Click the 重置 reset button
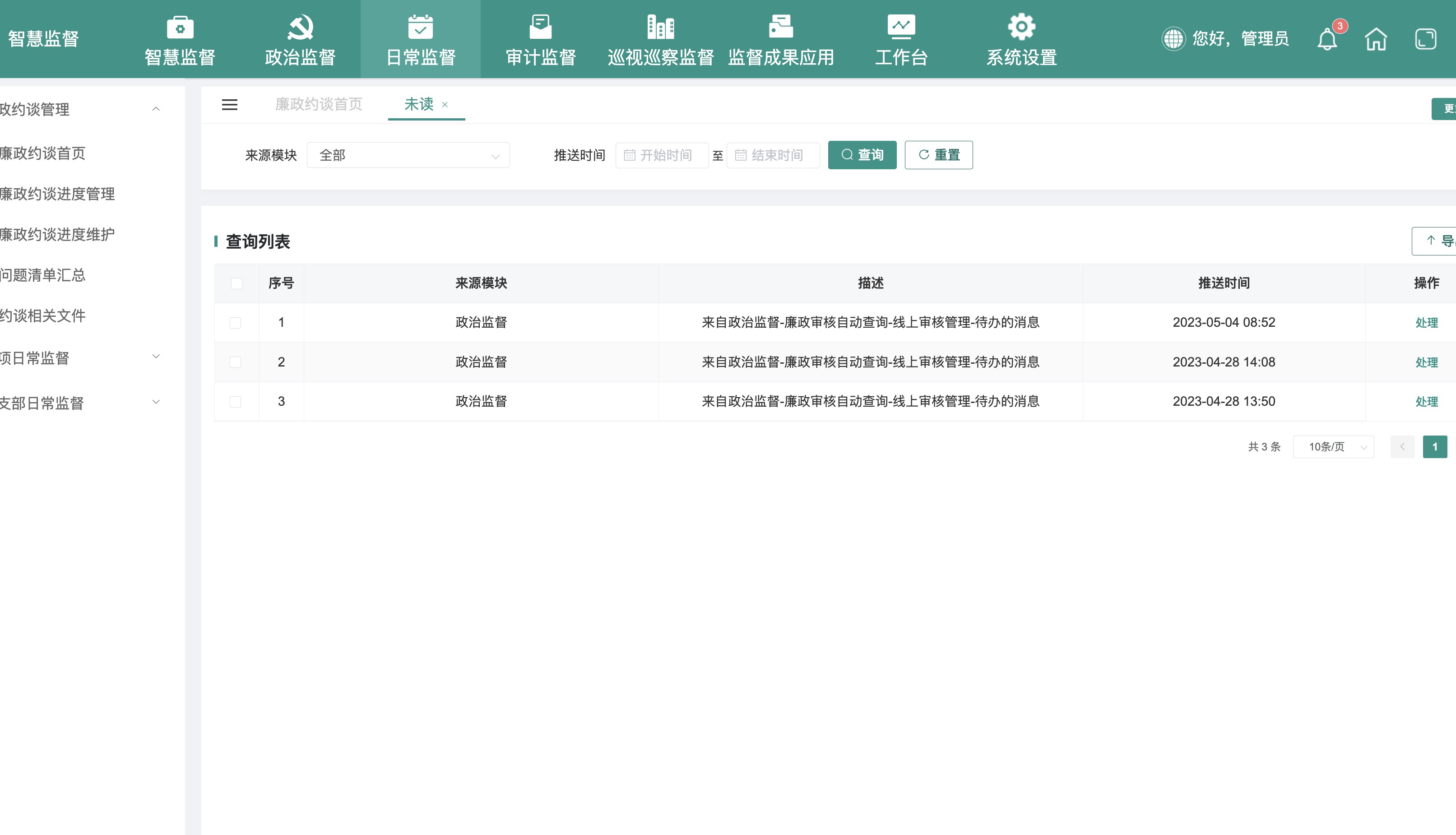Viewport: 1456px width, 835px height. 938,155
